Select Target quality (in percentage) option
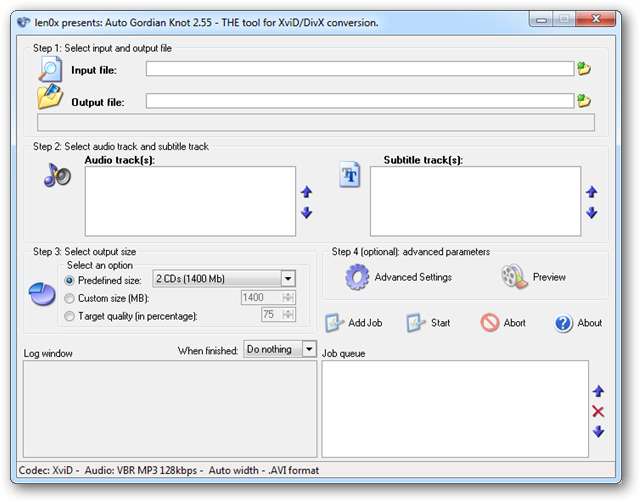640x502 pixels. tap(69, 315)
